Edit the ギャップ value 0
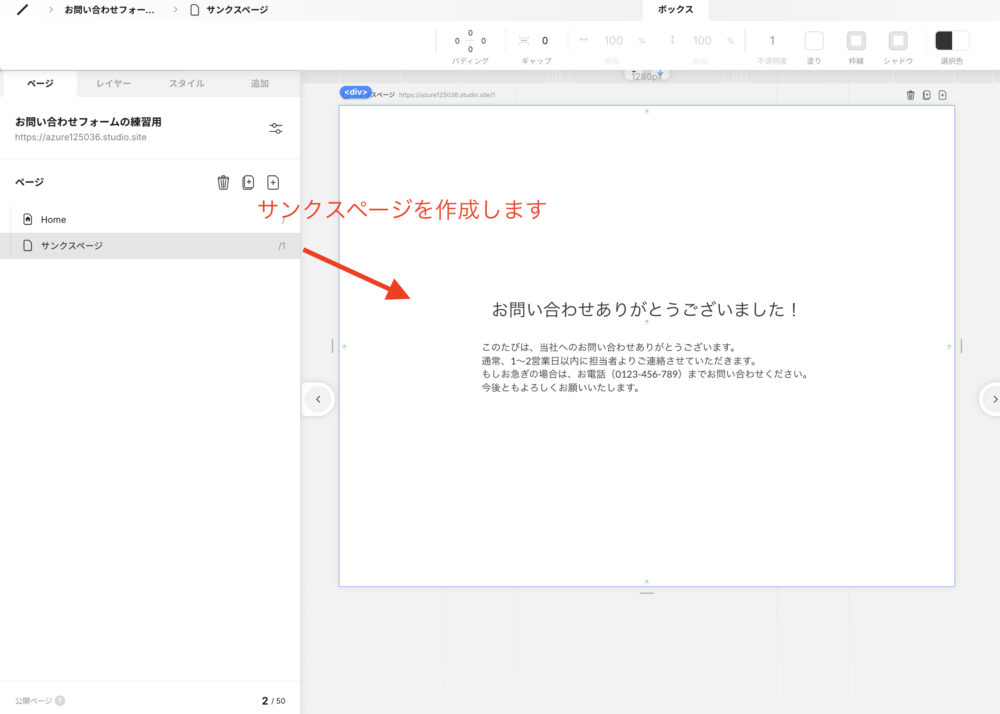The width and height of the screenshot is (1000, 714). (545, 41)
